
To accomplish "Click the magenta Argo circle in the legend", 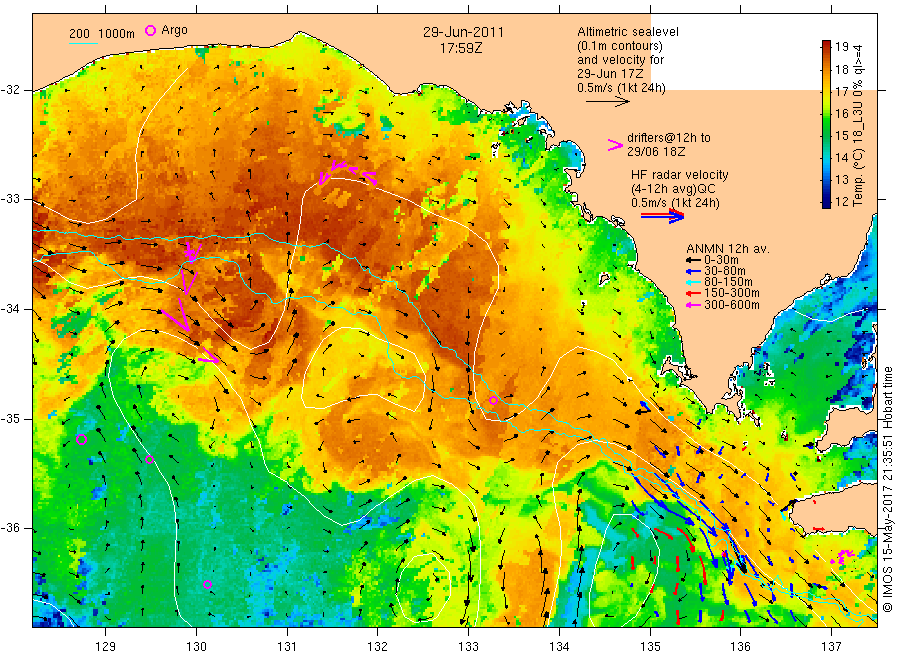I will [150, 30].
